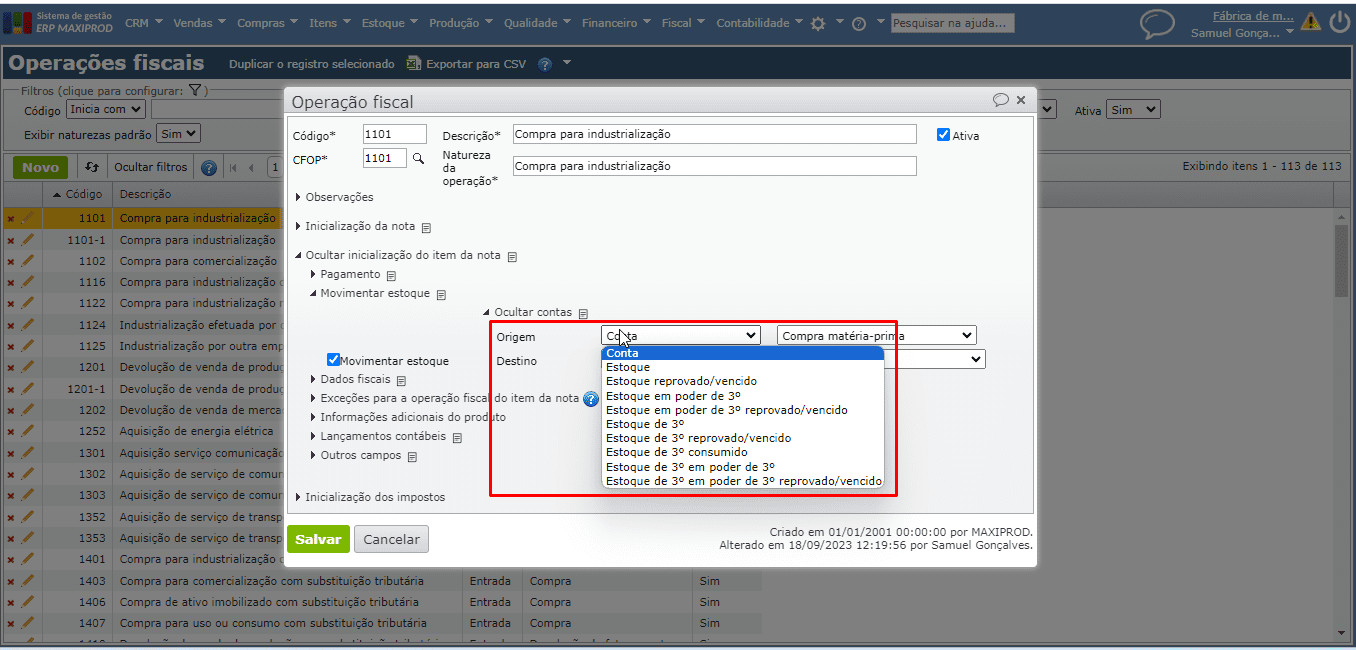Click the help question mark in top bar
The height and width of the screenshot is (650, 1356).
(859, 23)
